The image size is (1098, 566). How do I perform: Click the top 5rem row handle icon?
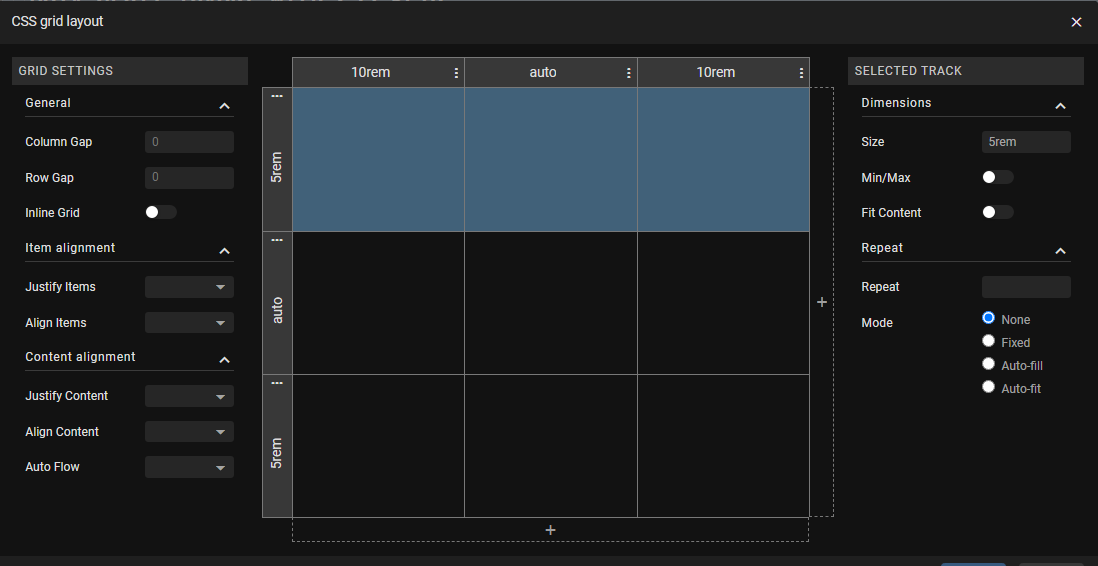(277, 96)
